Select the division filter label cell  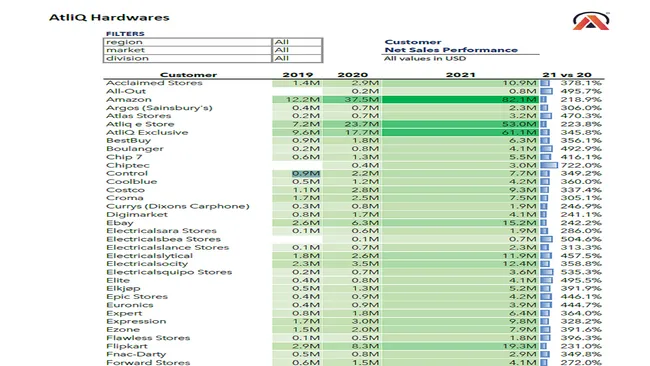tap(187, 58)
